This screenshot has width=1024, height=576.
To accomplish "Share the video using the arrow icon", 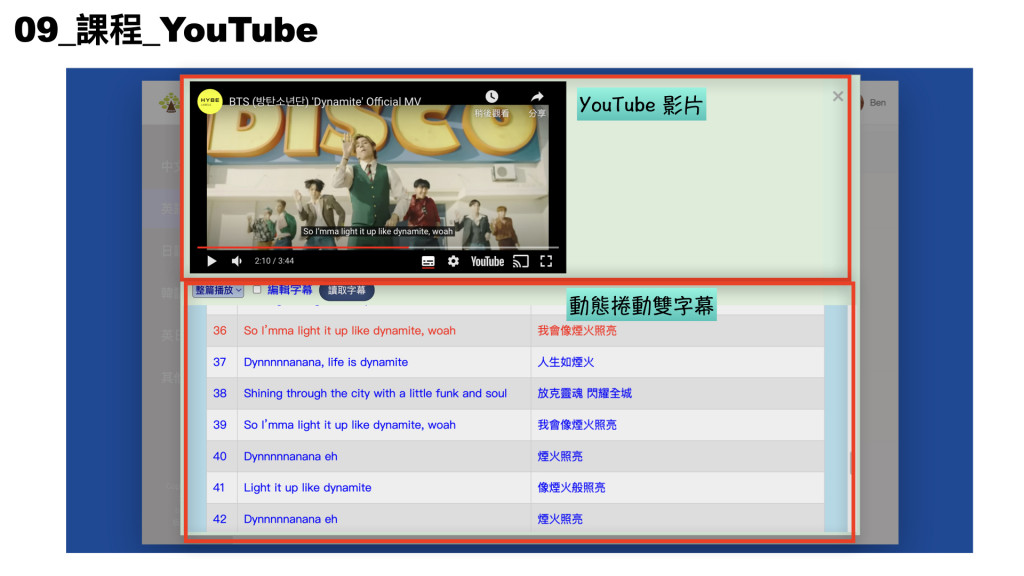I will coord(537,97).
